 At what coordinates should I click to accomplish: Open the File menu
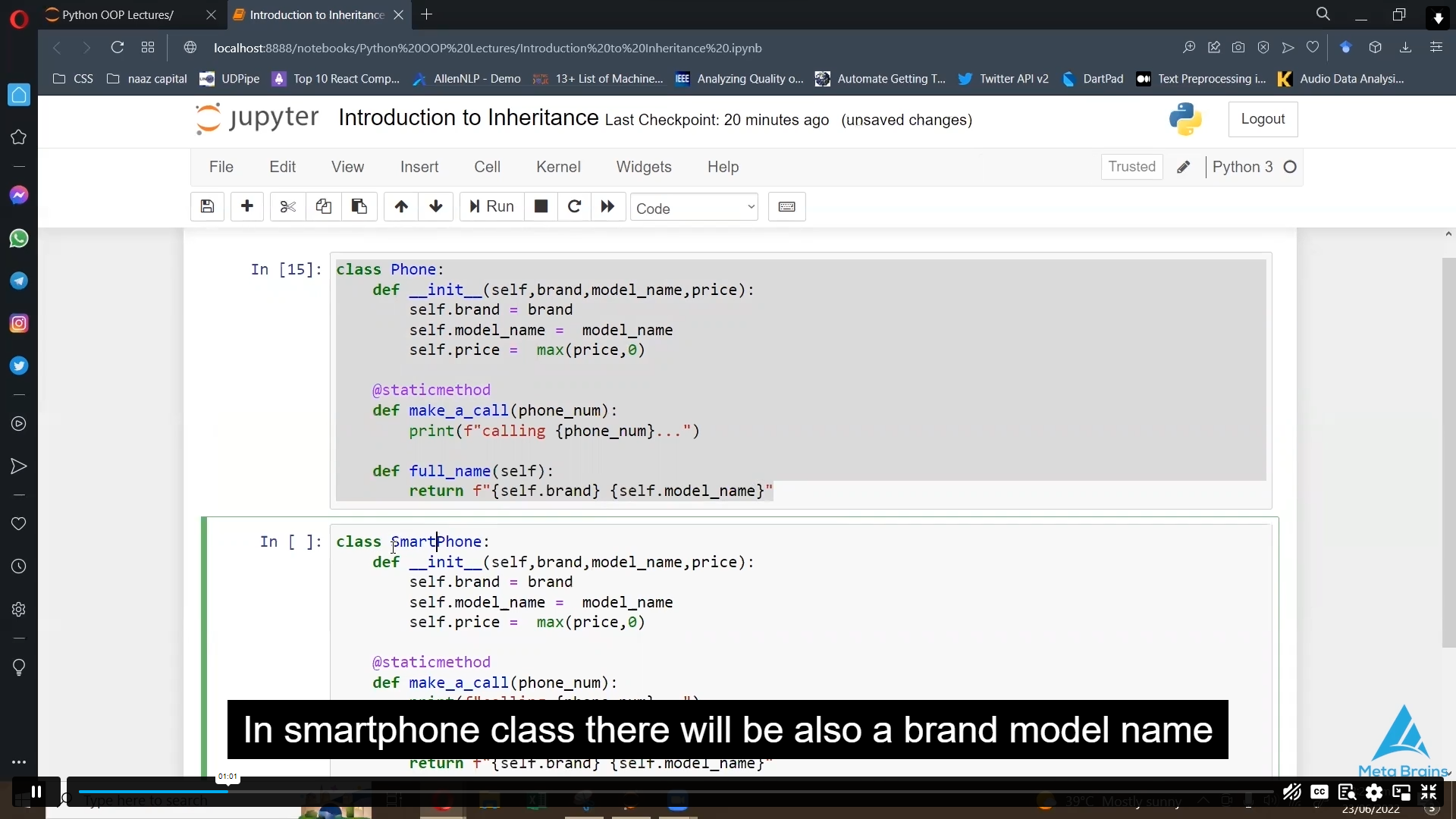221,167
